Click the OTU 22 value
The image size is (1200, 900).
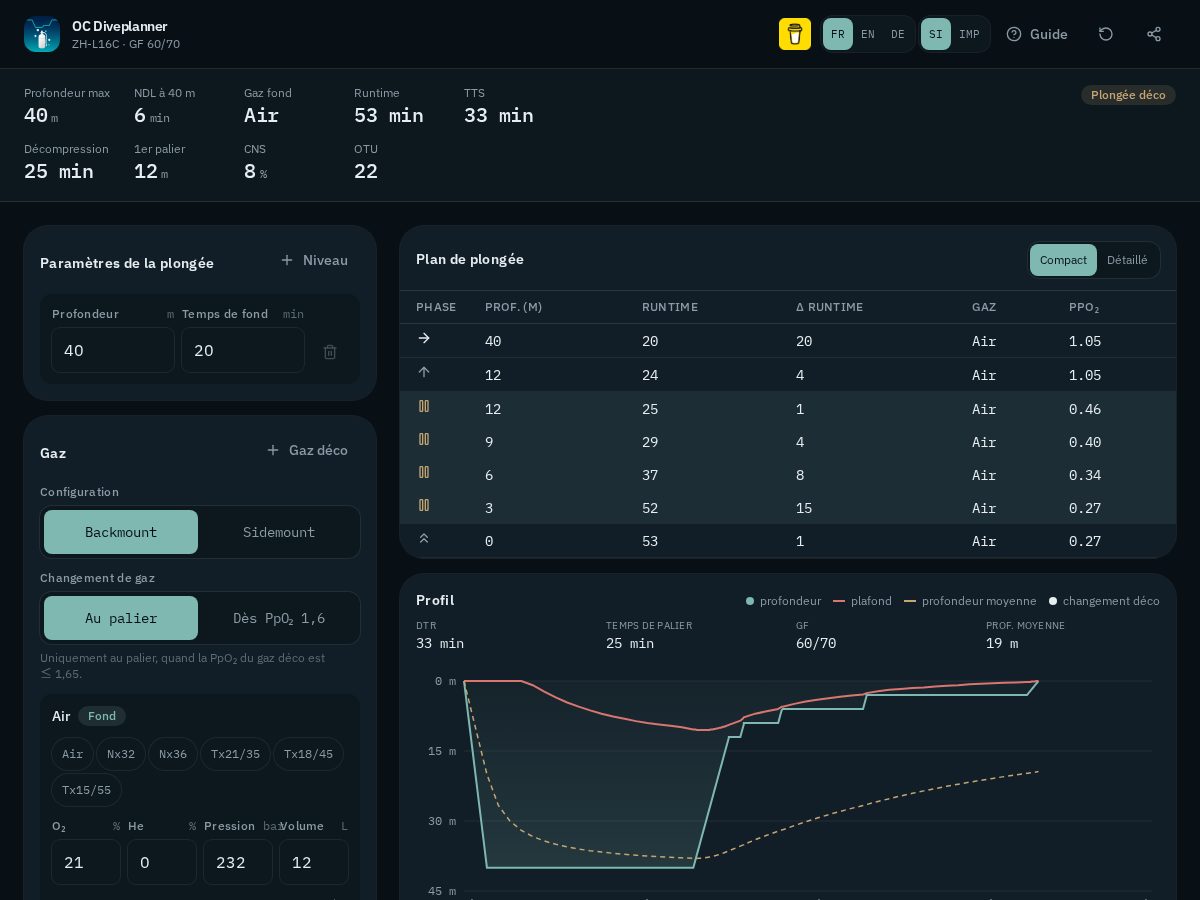coord(366,171)
